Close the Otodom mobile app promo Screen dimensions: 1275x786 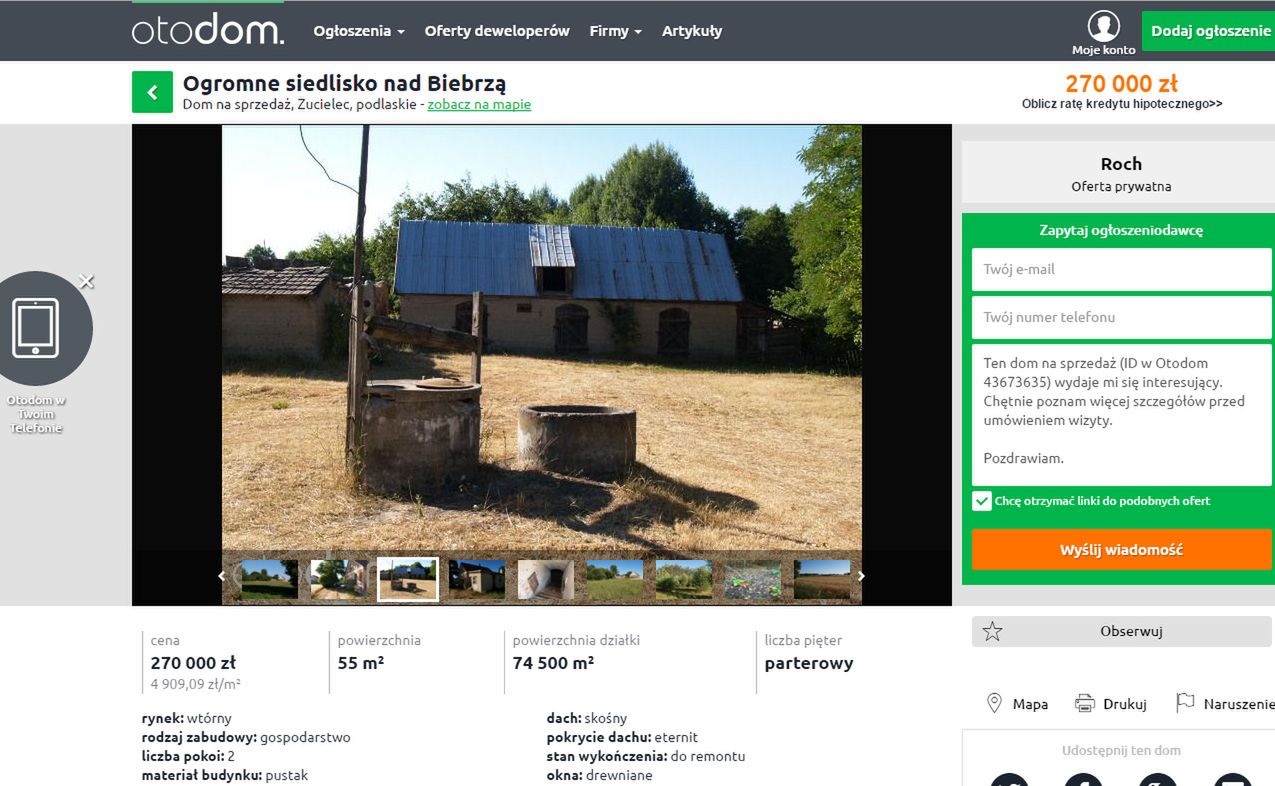(87, 282)
